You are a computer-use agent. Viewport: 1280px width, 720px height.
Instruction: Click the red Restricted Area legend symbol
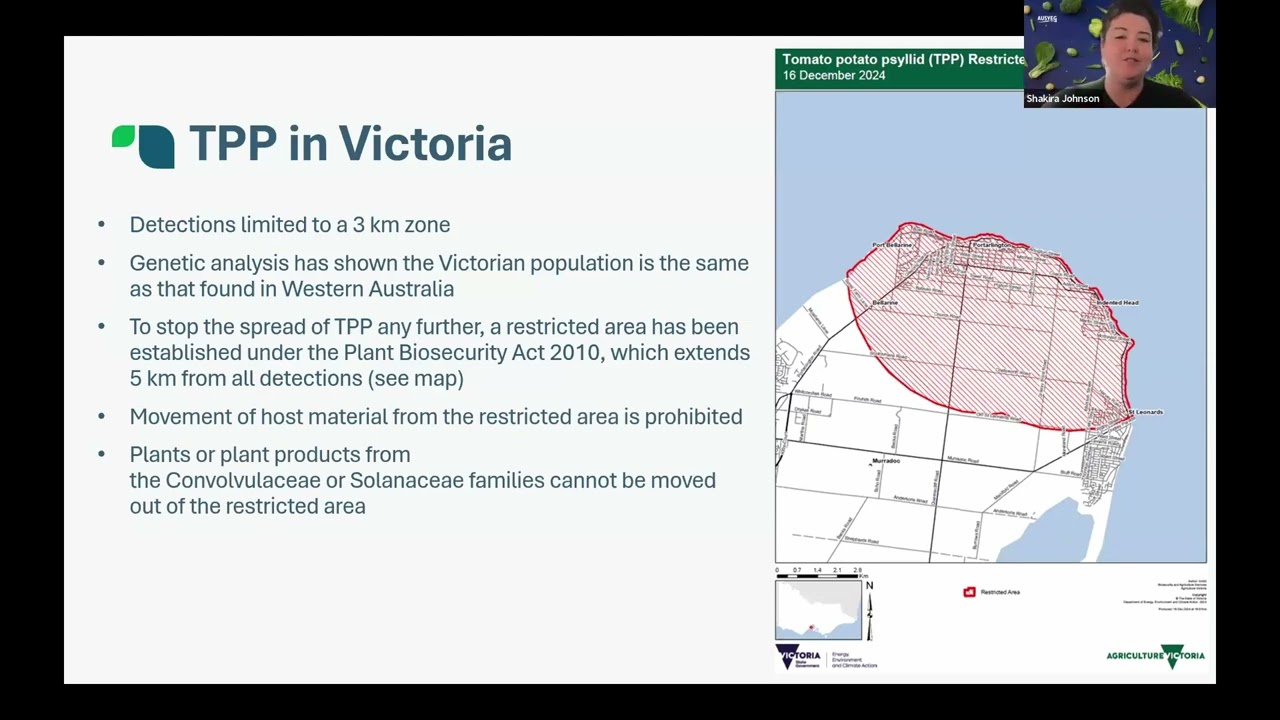tap(969, 592)
